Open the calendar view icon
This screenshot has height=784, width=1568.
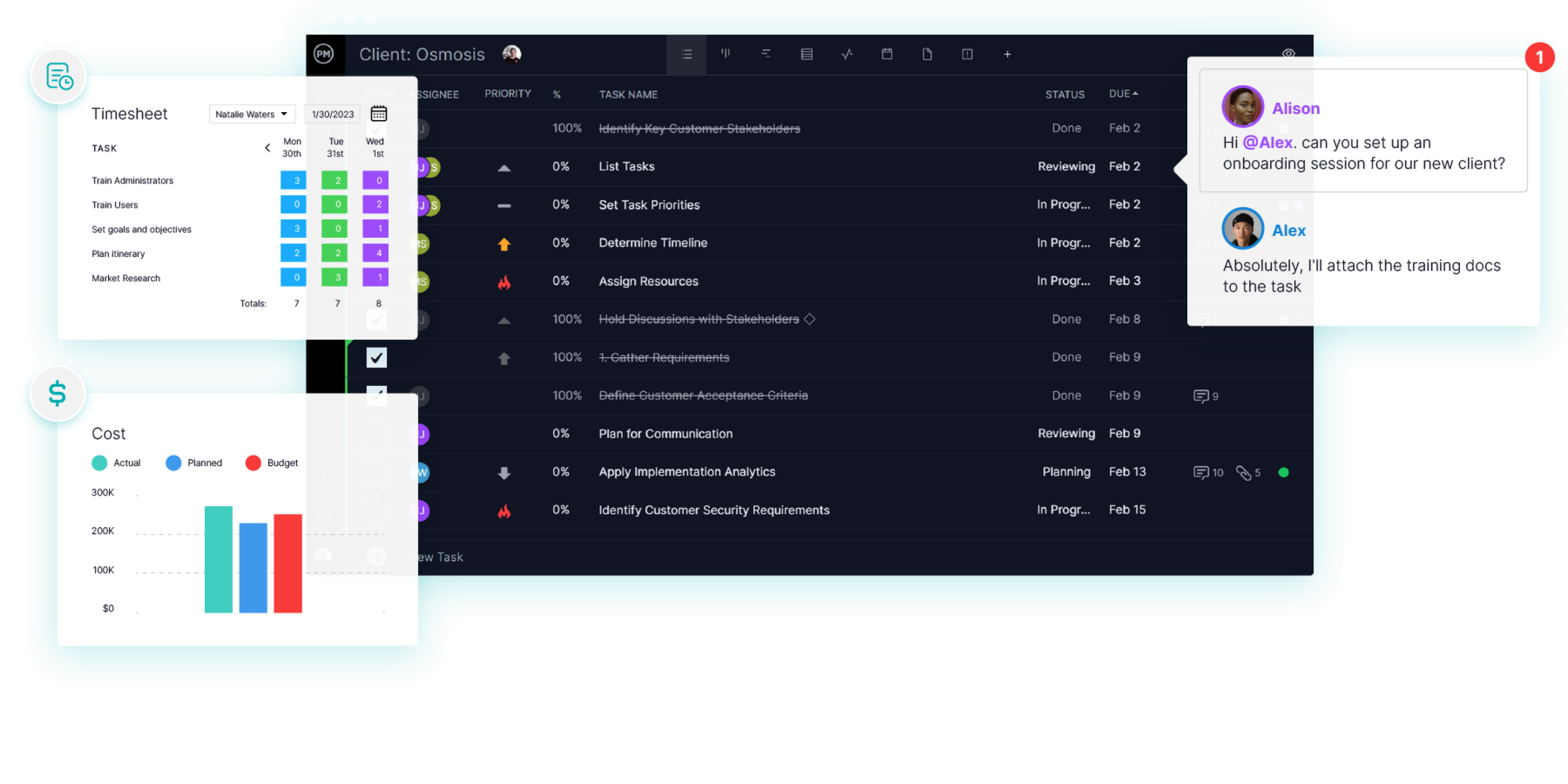click(887, 54)
